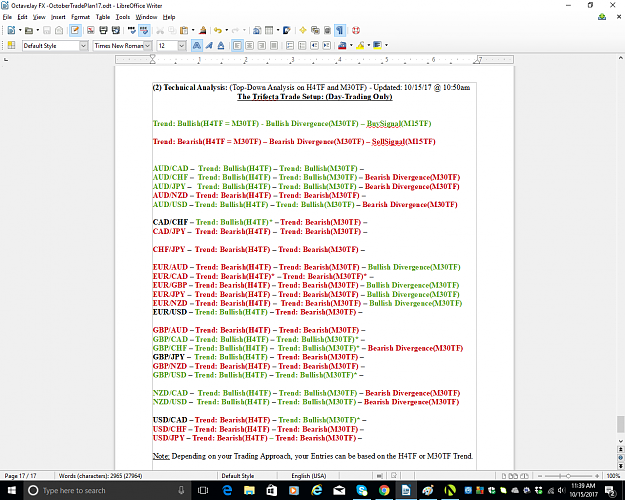The height and width of the screenshot is (500, 625).
Task: Toggle Nonprinting Characters pilcrow icon
Action: pos(339,30)
